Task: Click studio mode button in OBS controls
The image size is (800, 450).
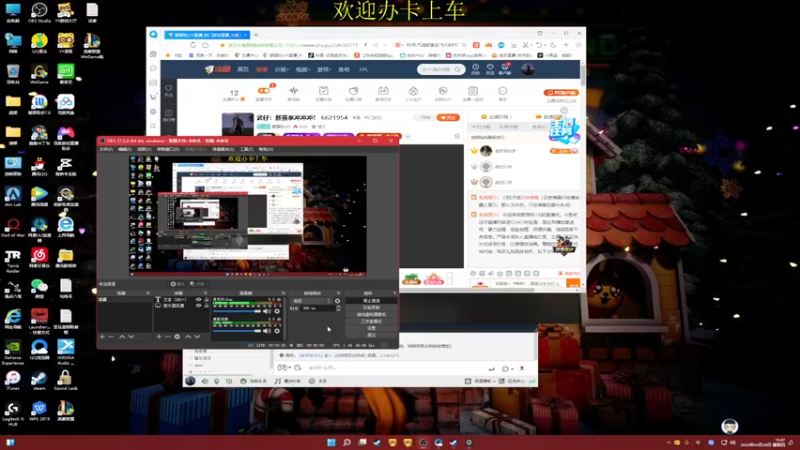Action: point(371,321)
